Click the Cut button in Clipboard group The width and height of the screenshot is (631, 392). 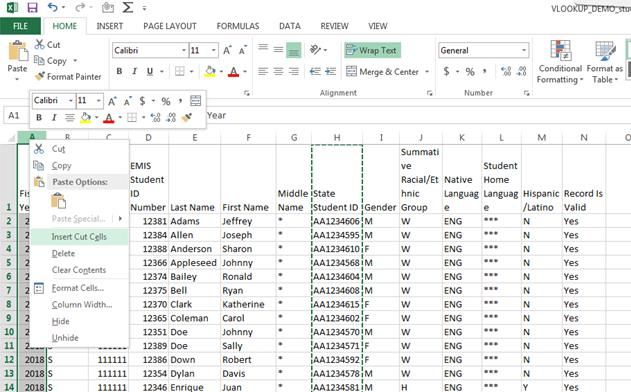point(47,45)
